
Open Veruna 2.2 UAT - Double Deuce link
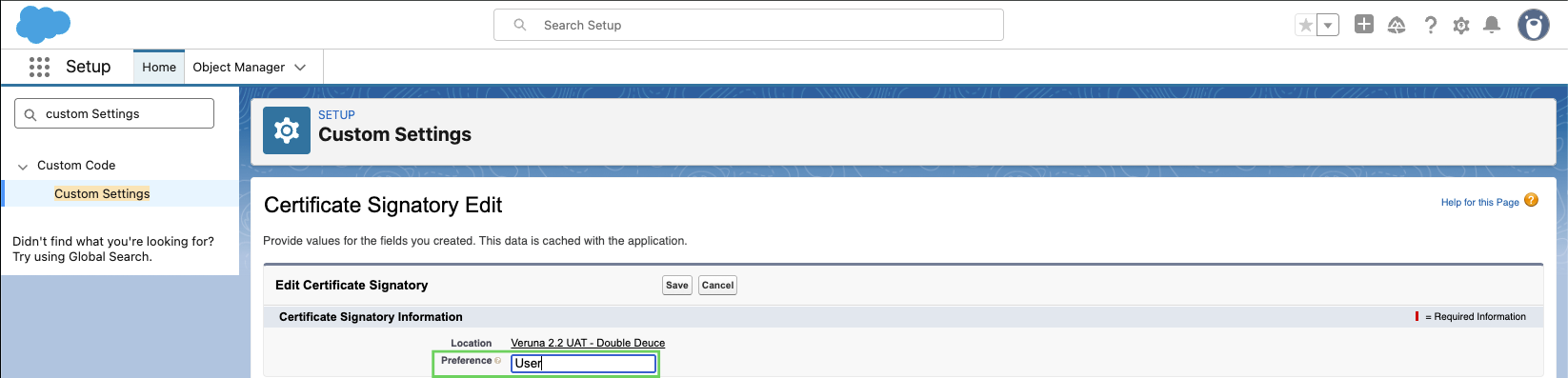pyautogui.click(x=588, y=343)
